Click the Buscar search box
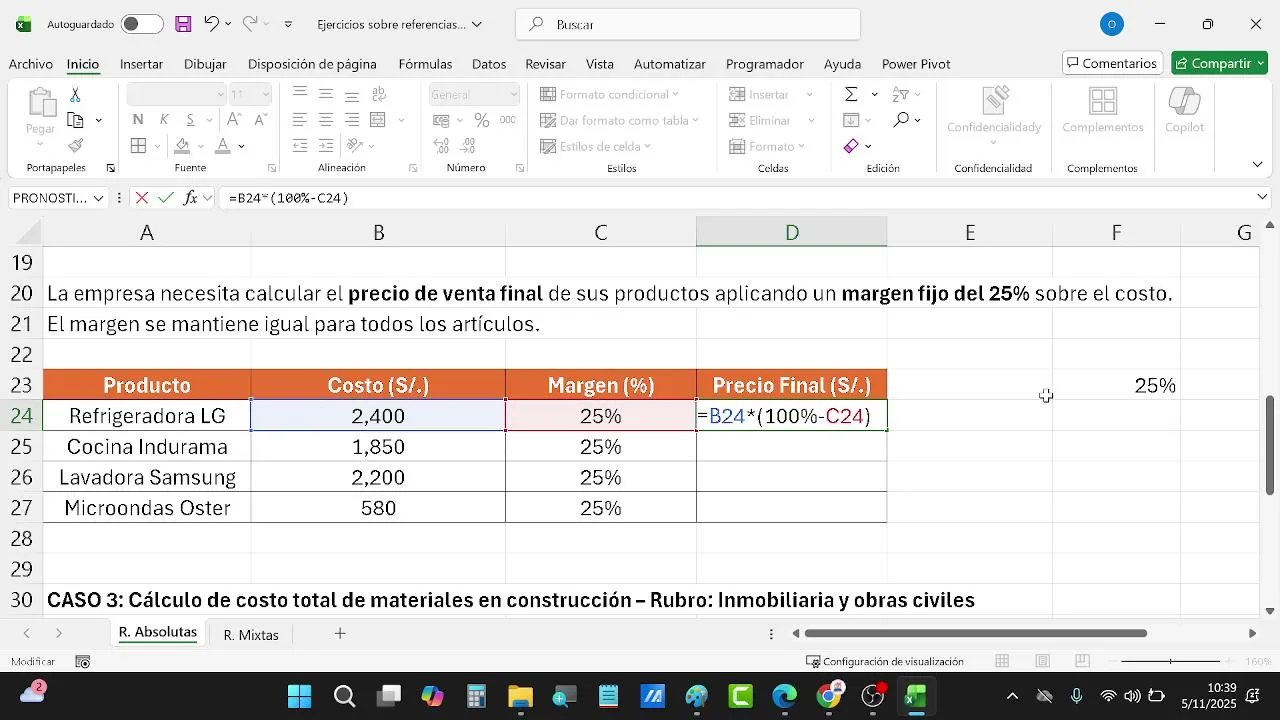 pyautogui.click(x=688, y=24)
